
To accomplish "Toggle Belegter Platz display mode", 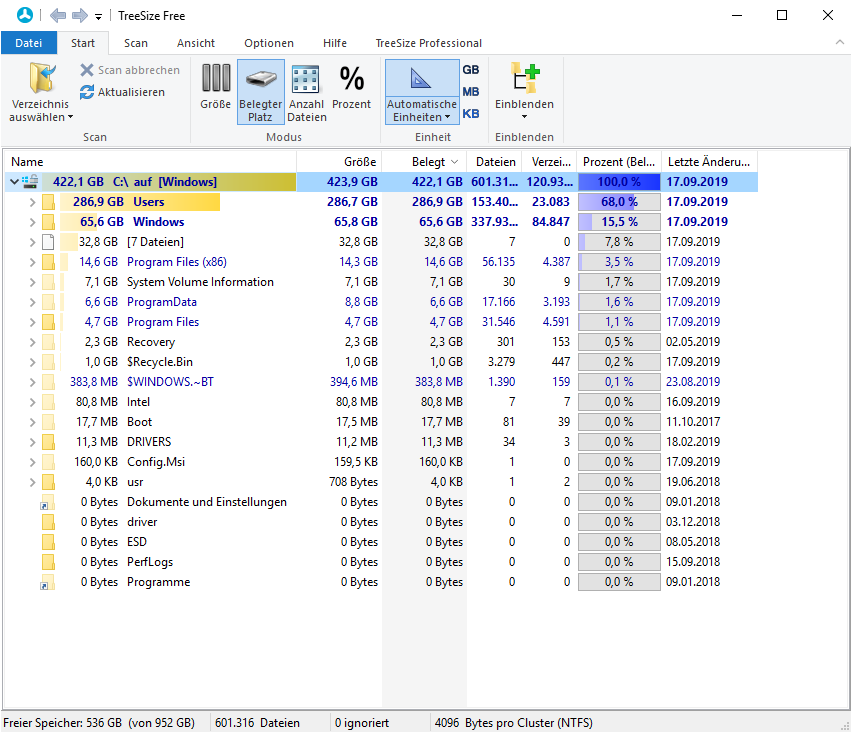I will click(x=260, y=91).
